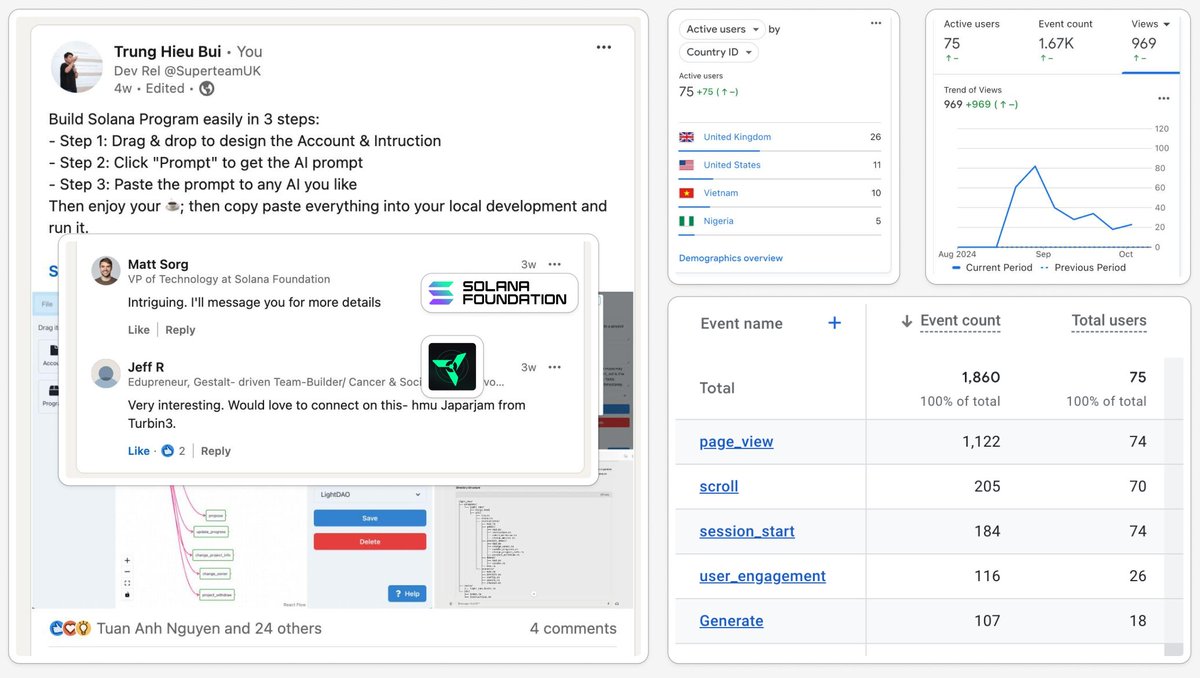This screenshot has width=1200, height=678.
Task: Click the Event name column header
Action: [742, 323]
